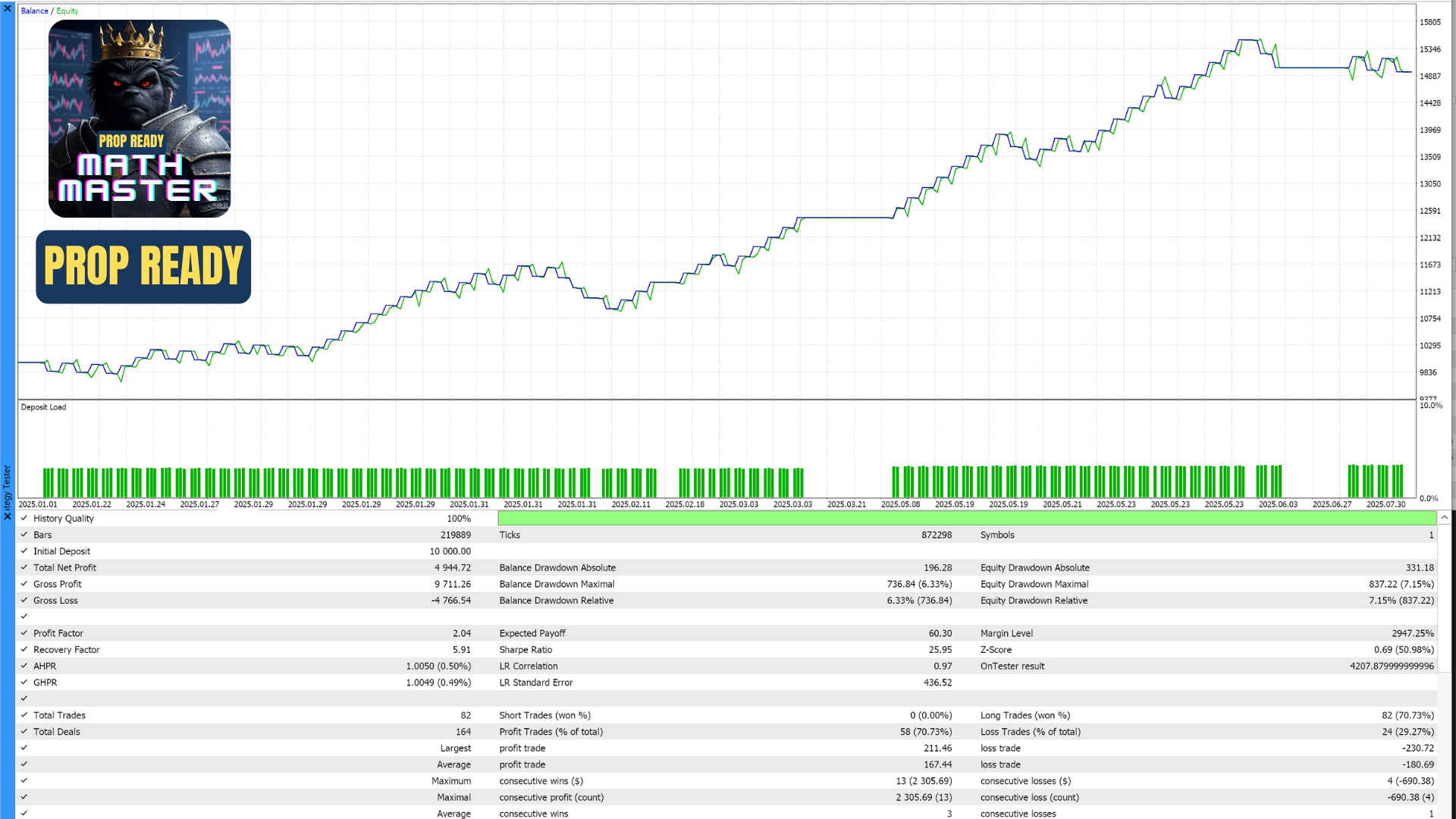Viewport: 1456px width, 819px height.
Task: Close the Strategy Tester panel X icon
Action: 8,516
